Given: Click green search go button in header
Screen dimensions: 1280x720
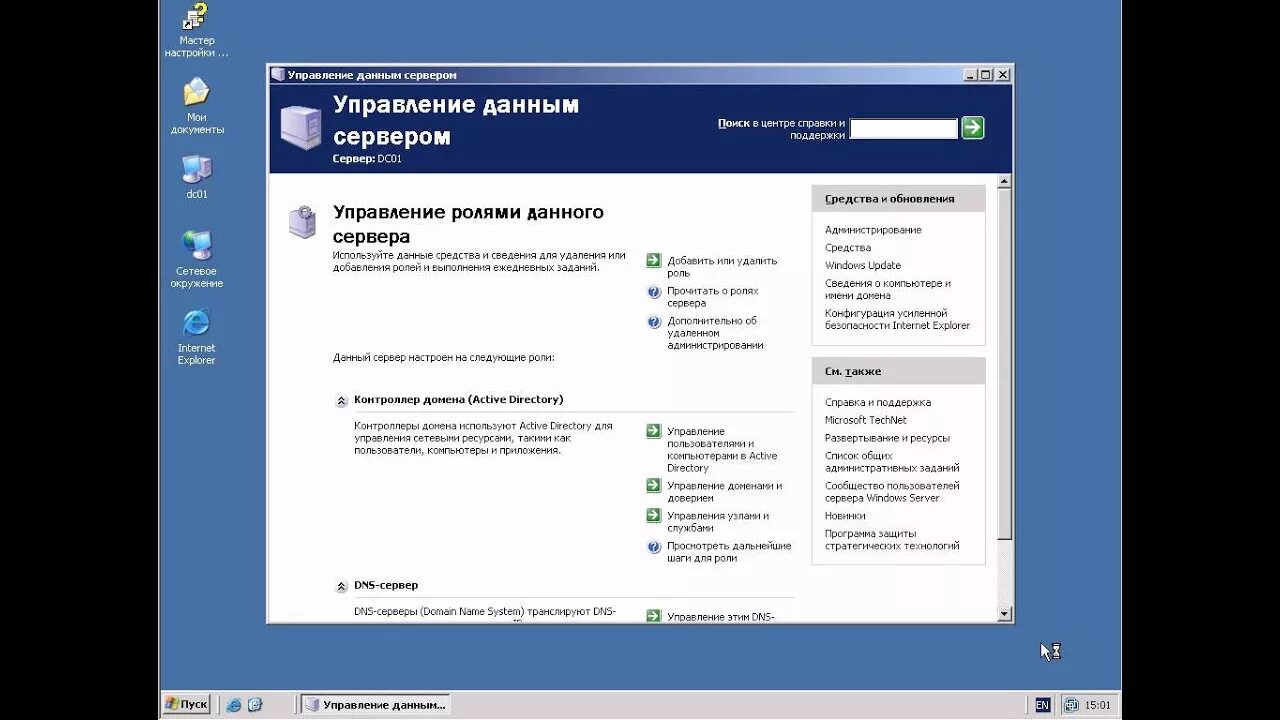Looking at the screenshot, I should (x=973, y=128).
